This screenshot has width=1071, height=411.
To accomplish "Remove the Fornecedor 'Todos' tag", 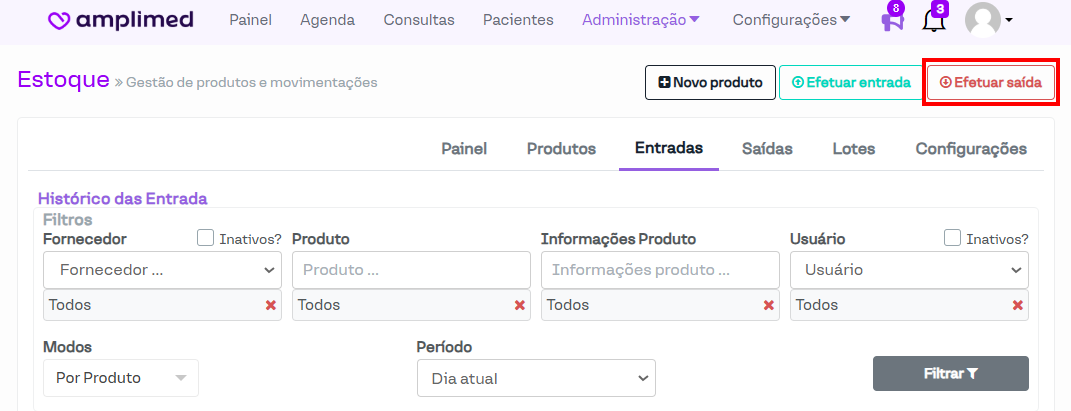I will [270, 305].
